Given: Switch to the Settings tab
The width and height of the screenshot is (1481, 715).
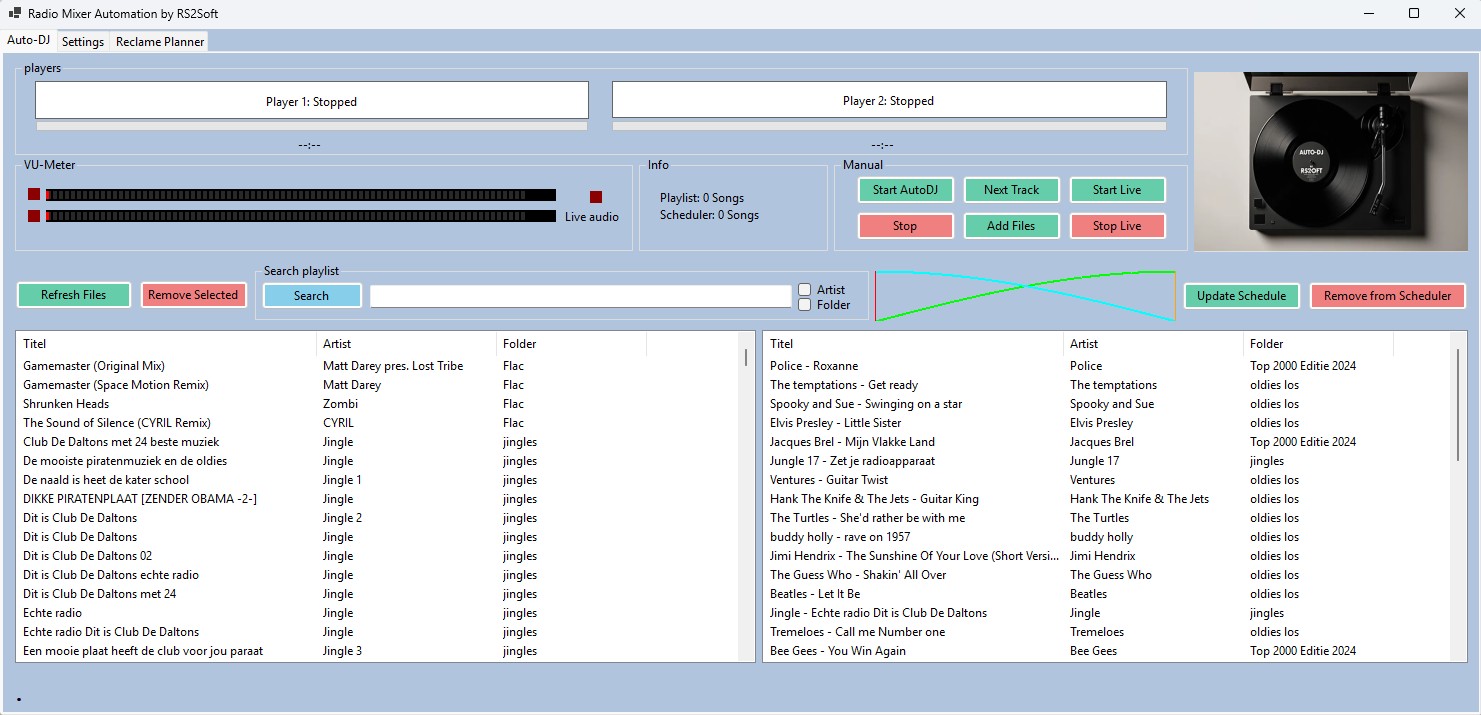Looking at the screenshot, I should (83, 41).
